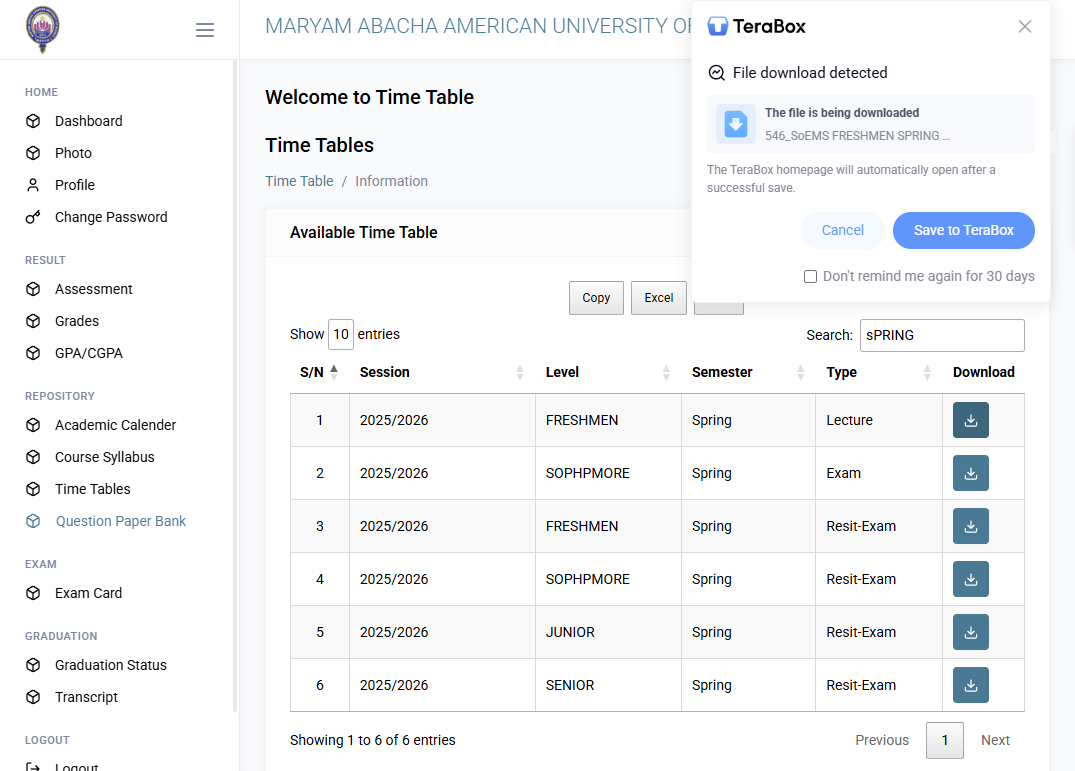Image resolution: width=1075 pixels, height=771 pixels.
Task: Click the Transcript cube icon
Action: point(33,697)
